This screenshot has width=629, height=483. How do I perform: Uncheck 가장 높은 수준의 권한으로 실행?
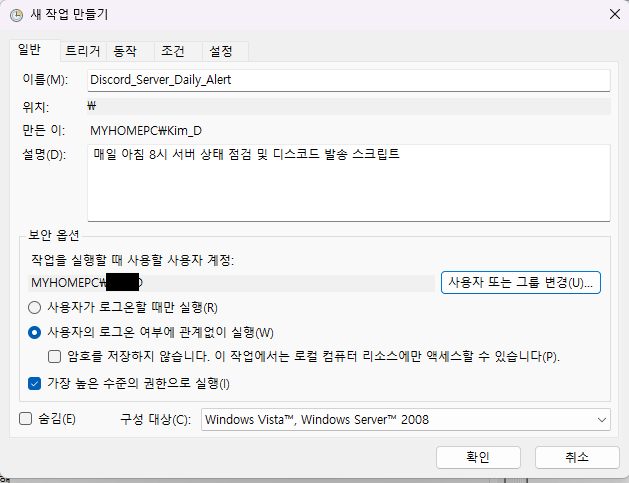(x=36, y=383)
